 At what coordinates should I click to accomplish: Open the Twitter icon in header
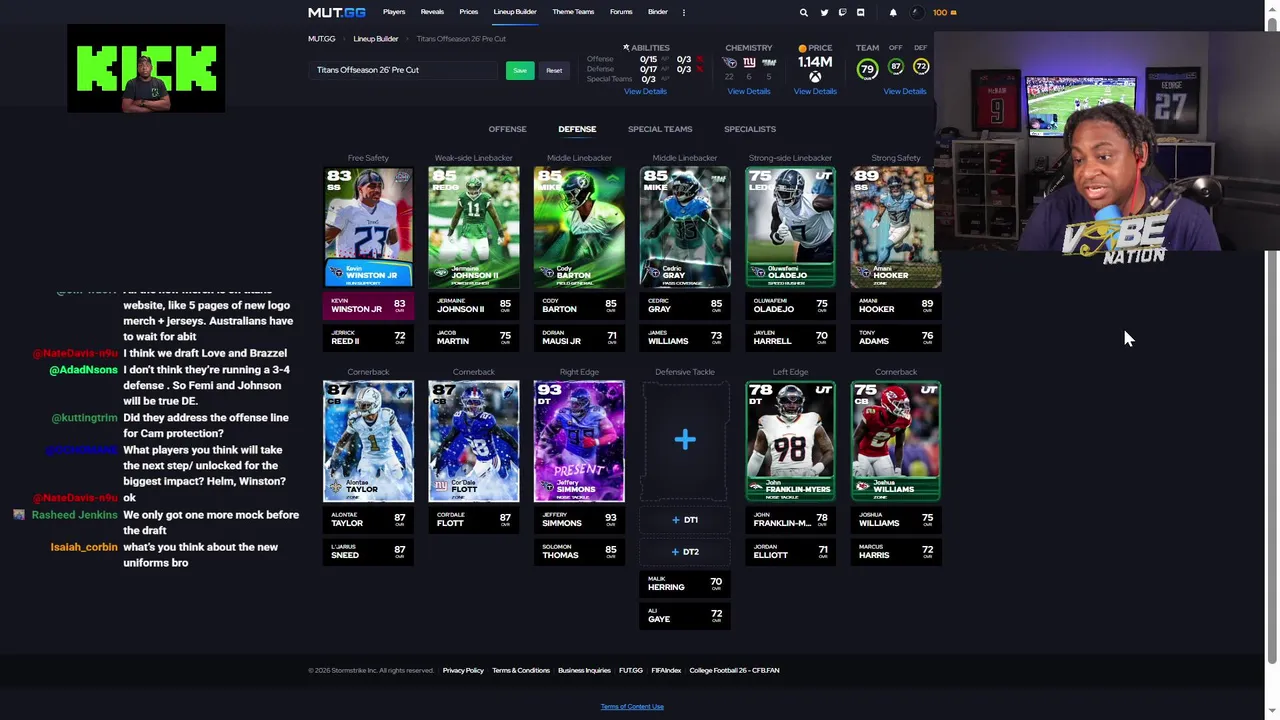[824, 12]
